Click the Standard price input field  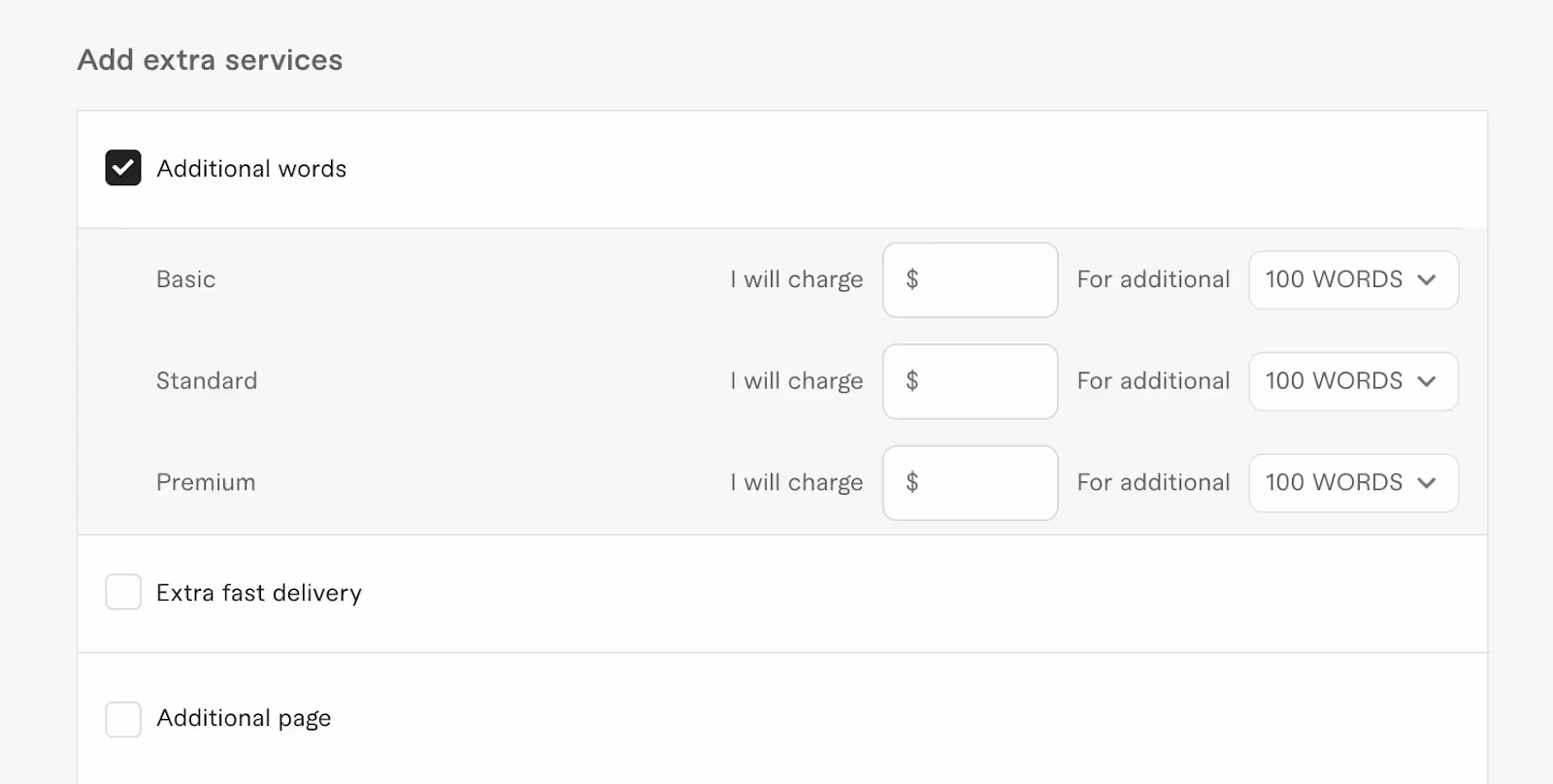pos(970,381)
